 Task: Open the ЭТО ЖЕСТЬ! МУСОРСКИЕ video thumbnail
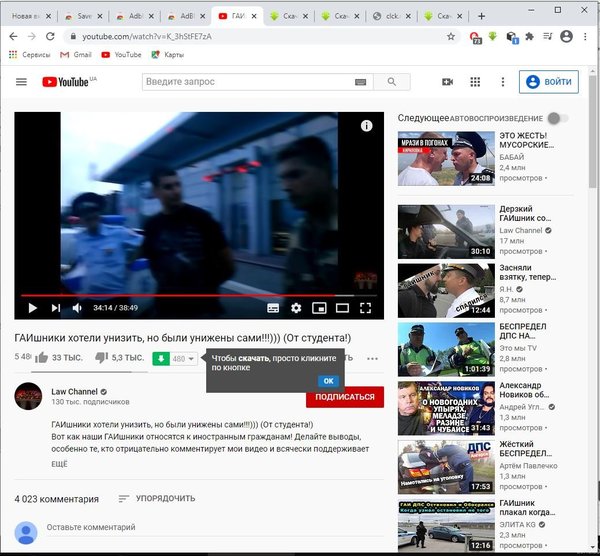click(446, 158)
